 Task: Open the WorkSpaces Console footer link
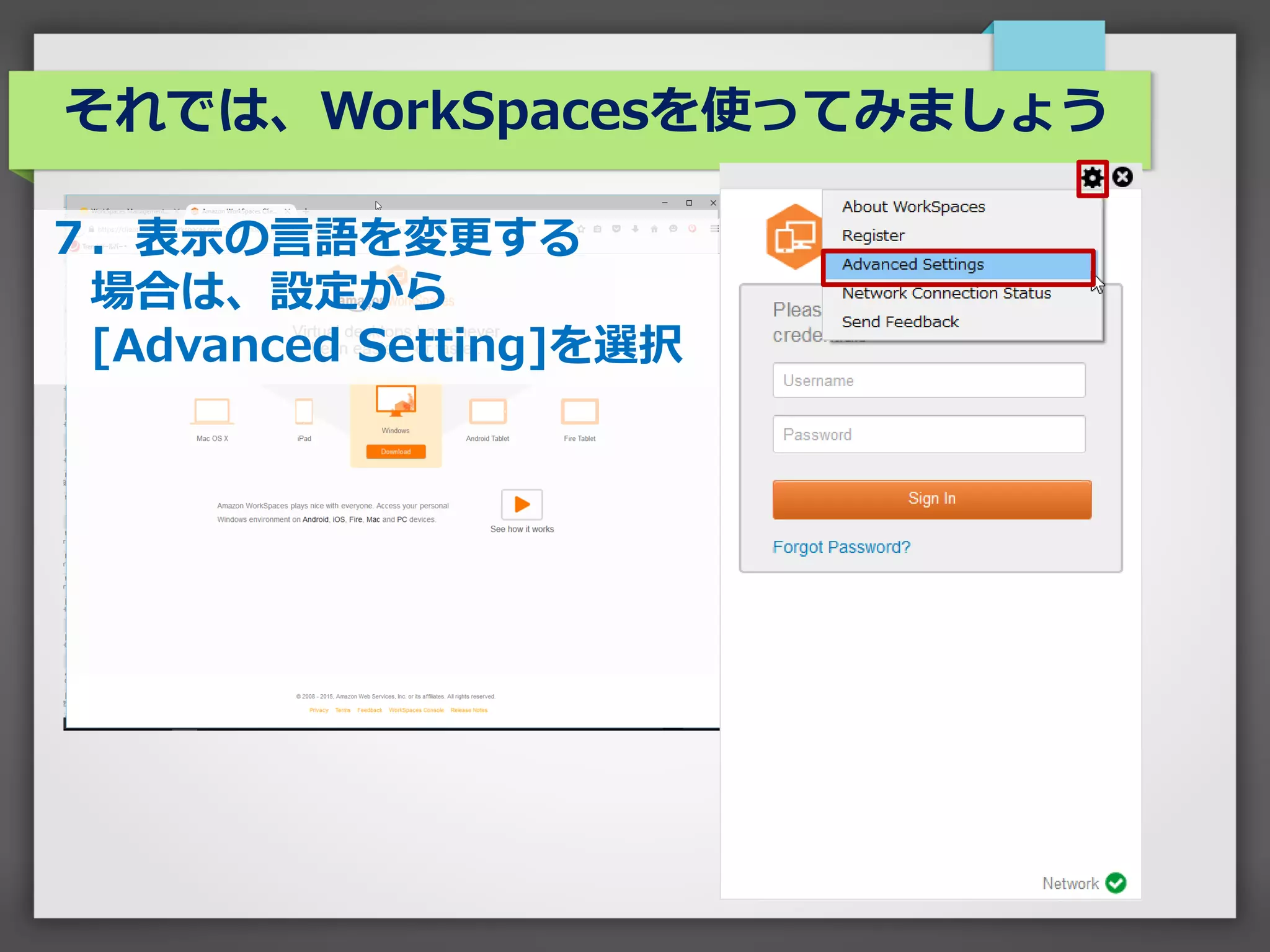click(x=416, y=710)
